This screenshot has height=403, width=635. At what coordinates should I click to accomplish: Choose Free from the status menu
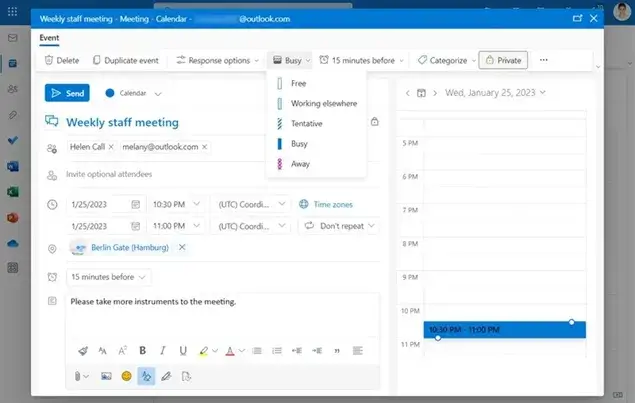coord(316,83)
